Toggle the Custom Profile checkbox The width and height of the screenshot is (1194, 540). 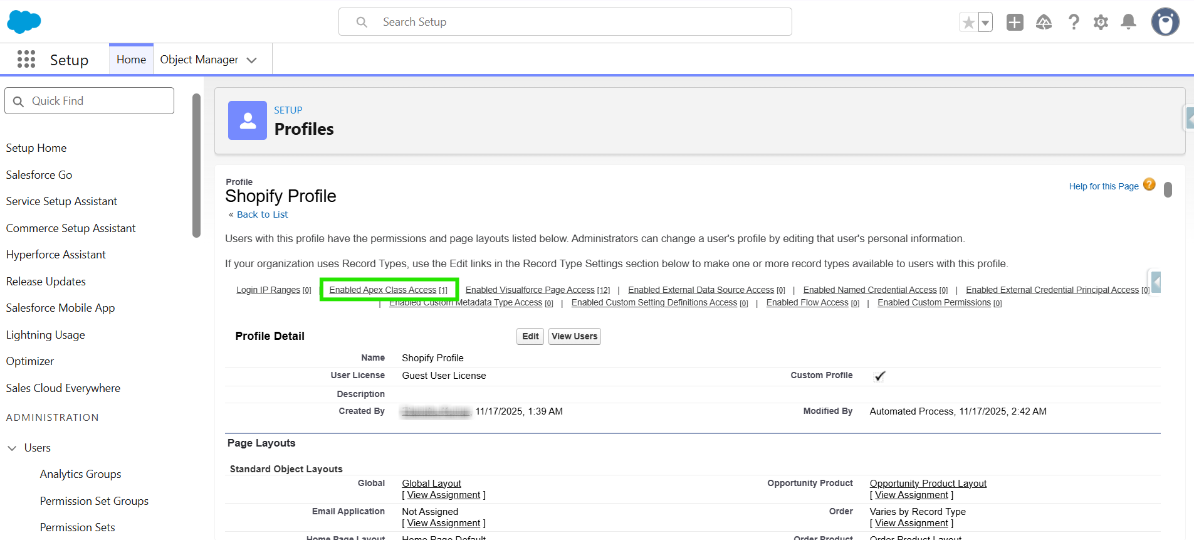(880, 376)
